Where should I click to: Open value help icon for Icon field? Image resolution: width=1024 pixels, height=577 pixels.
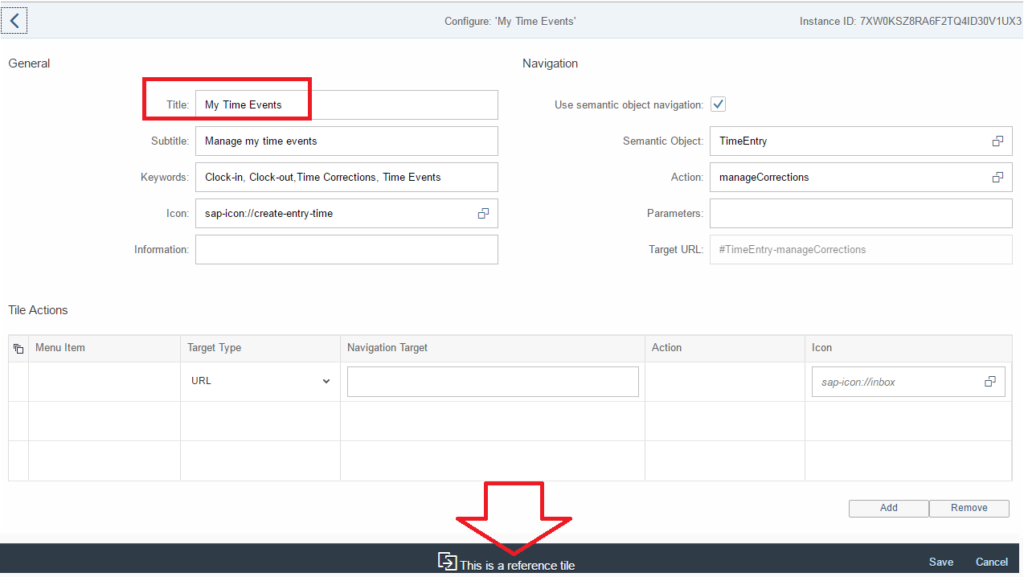pyautogui.click(x=483, y=213)
